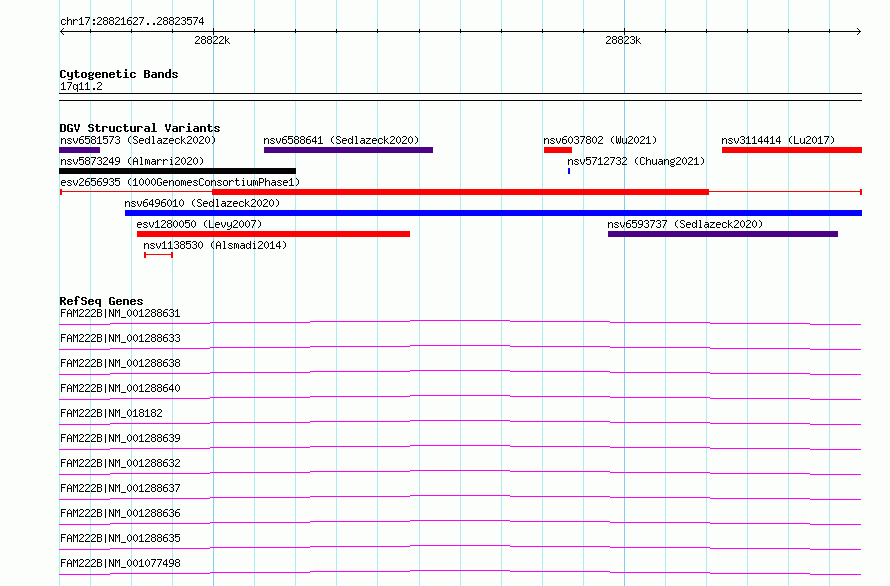The image size is (890, 586).
Task: Click the 28822k ruler label
Action: (212, 40)
